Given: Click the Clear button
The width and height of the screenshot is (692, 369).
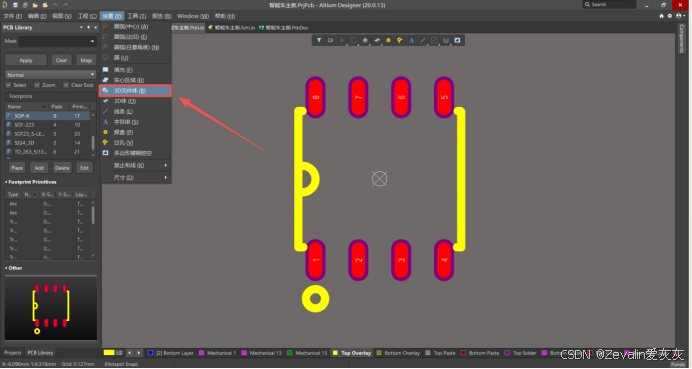Looking at the screenshot, I should pyautogui.click(x=61, y=60).
